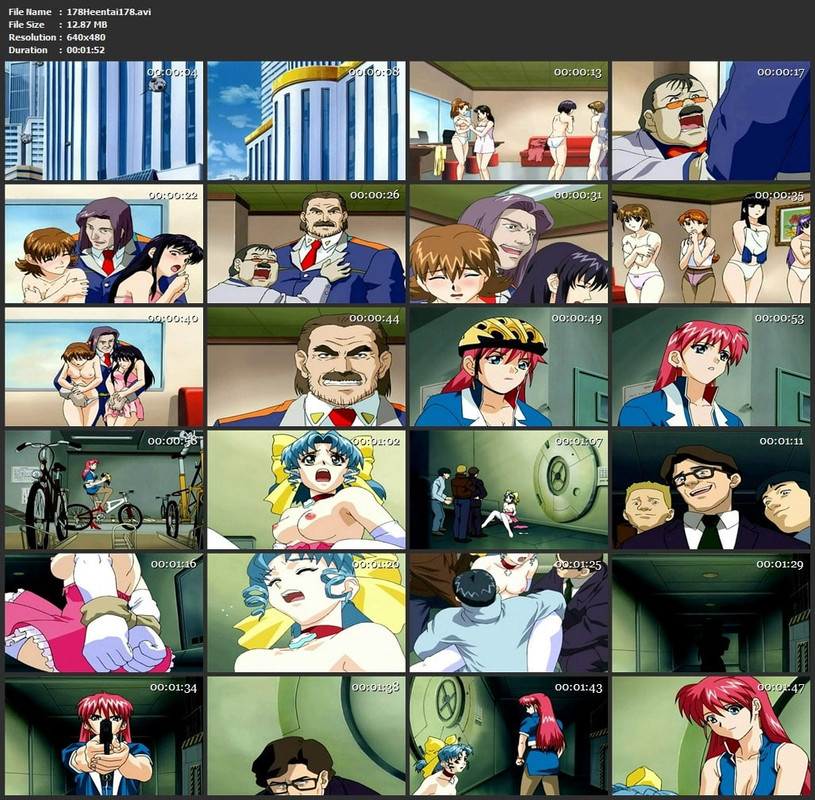Choose the thumbnail at 00:01:20
Image resolution: width=815 pixels, height=800 pixels.
(x=306, y=613)
